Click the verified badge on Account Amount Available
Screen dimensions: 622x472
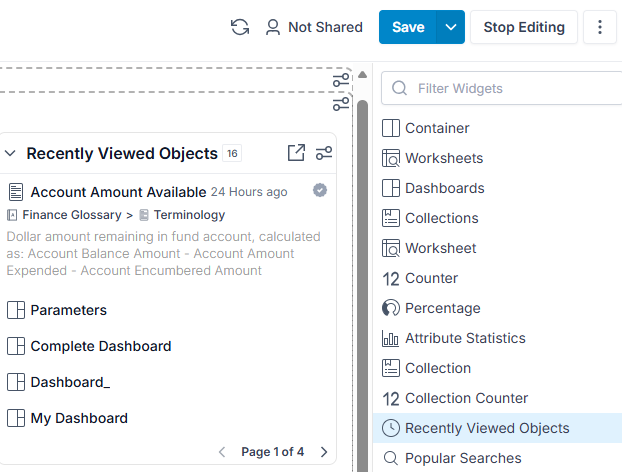point(320,190)
